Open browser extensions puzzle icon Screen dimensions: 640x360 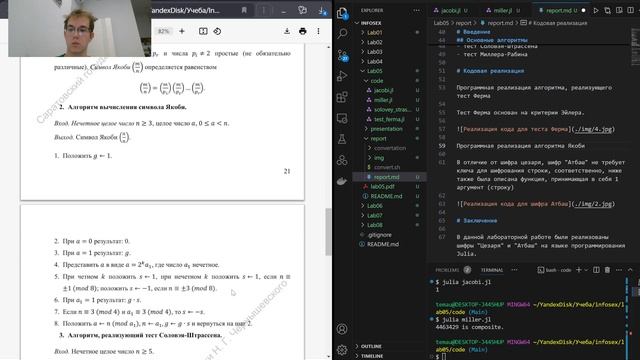tap(302, 10)
